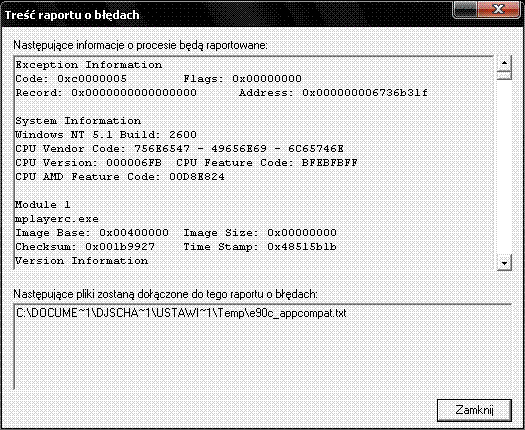Click the Zamknij button
The image size is (525, 430).
point(474,410)
